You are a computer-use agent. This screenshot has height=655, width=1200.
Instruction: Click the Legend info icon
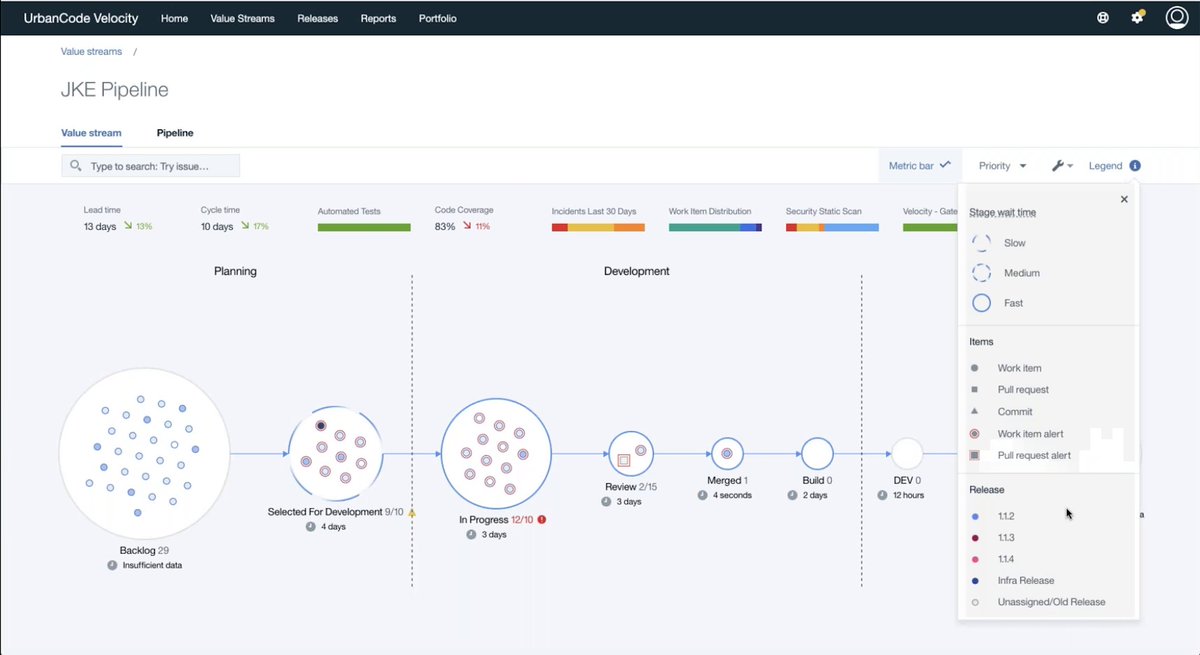[1134, 165]
